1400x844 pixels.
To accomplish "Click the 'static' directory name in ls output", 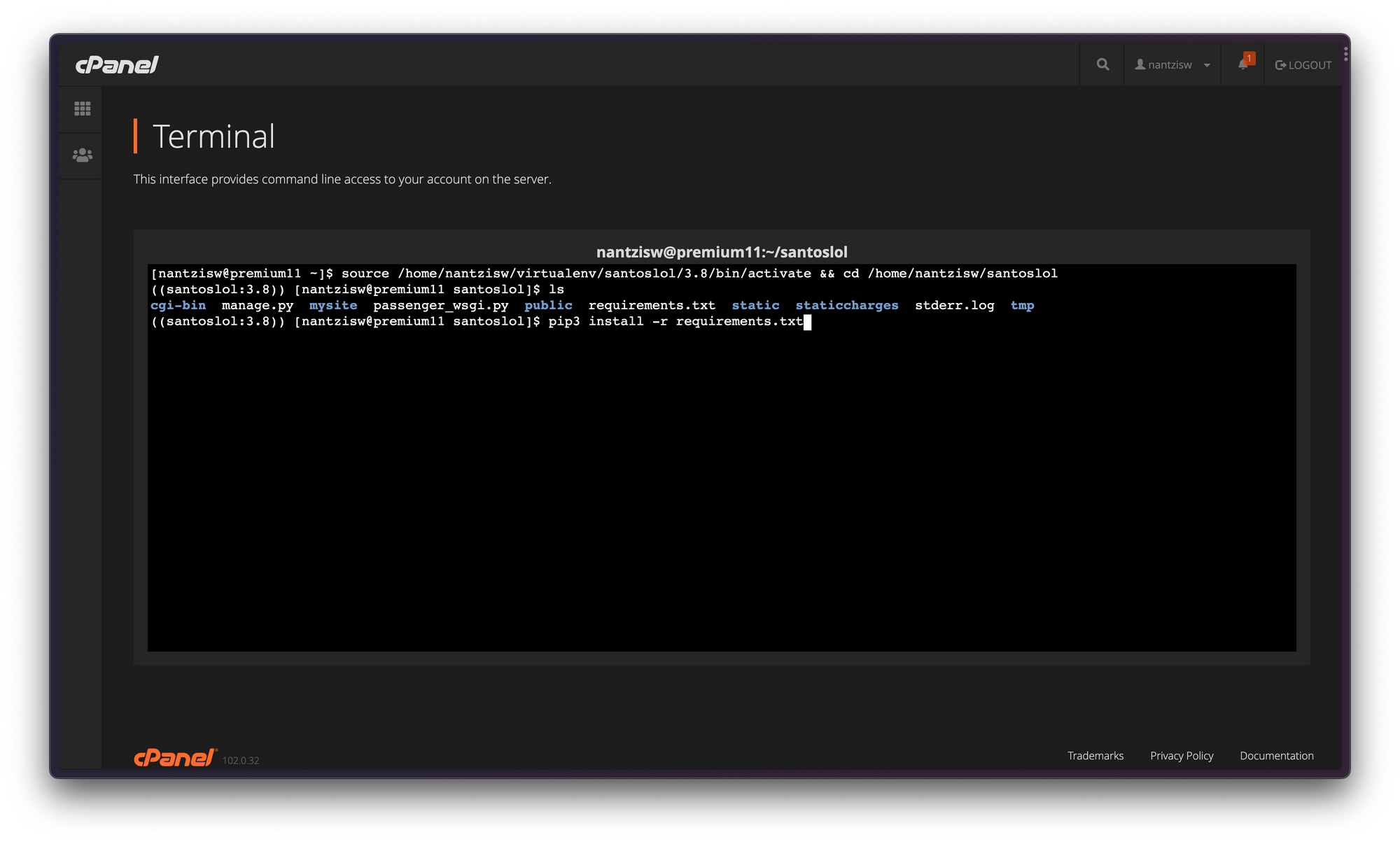I will (756, 305).
